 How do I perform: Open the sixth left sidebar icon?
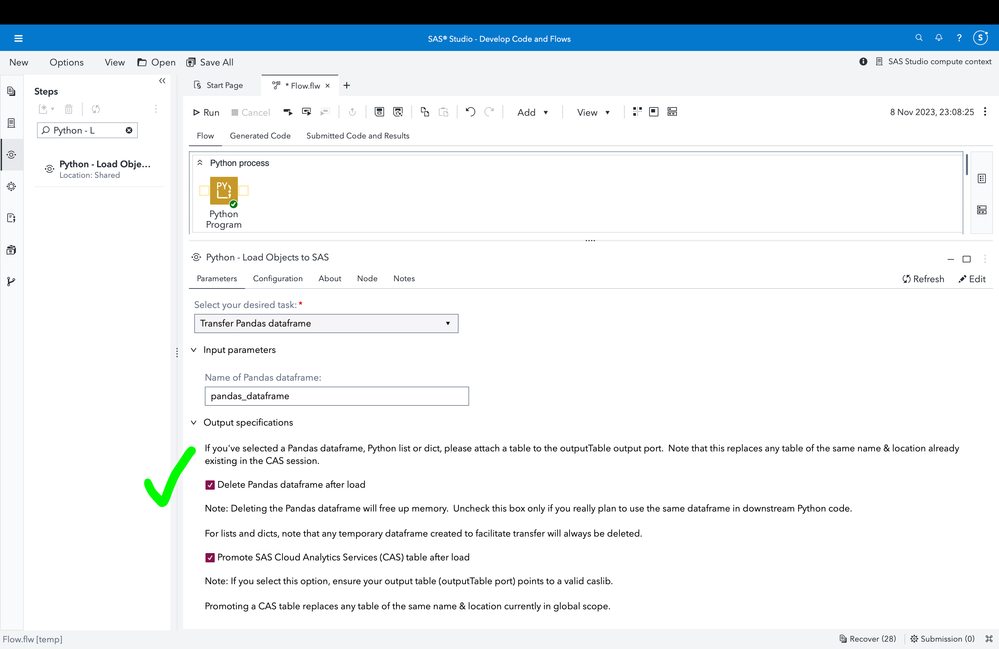click(11, 250)
